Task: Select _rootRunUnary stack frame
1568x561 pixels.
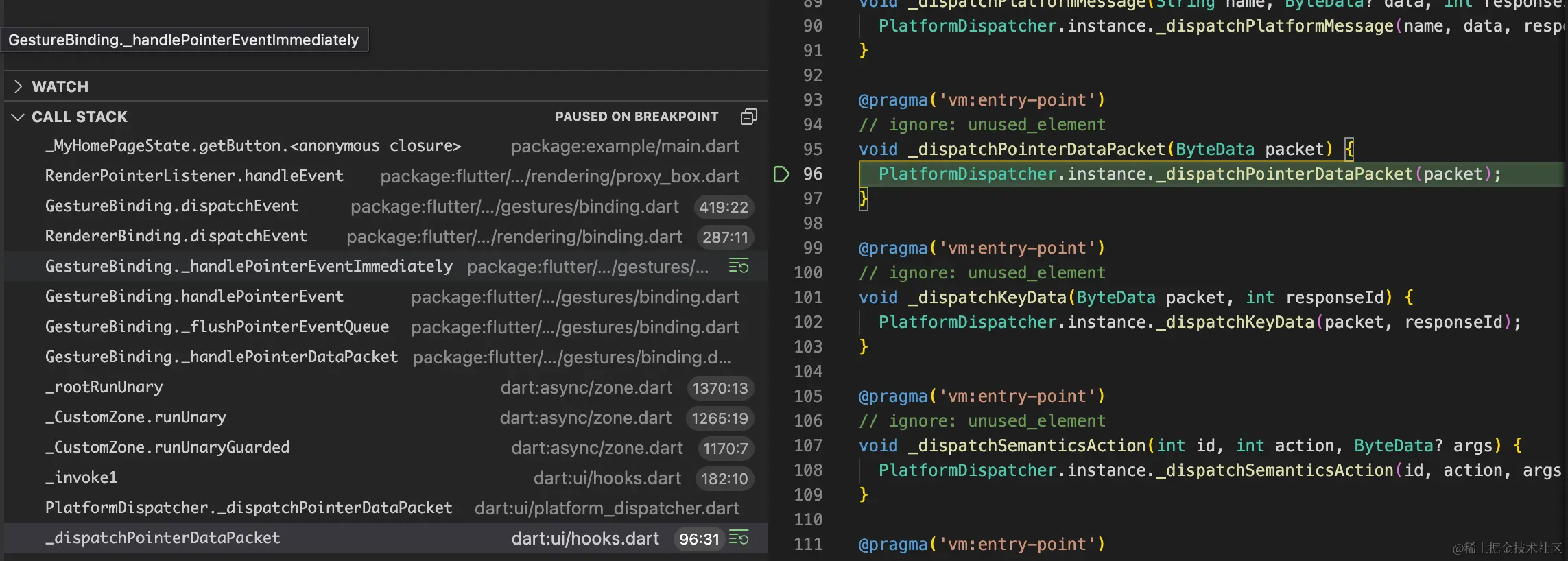Action: pos(386,387)
